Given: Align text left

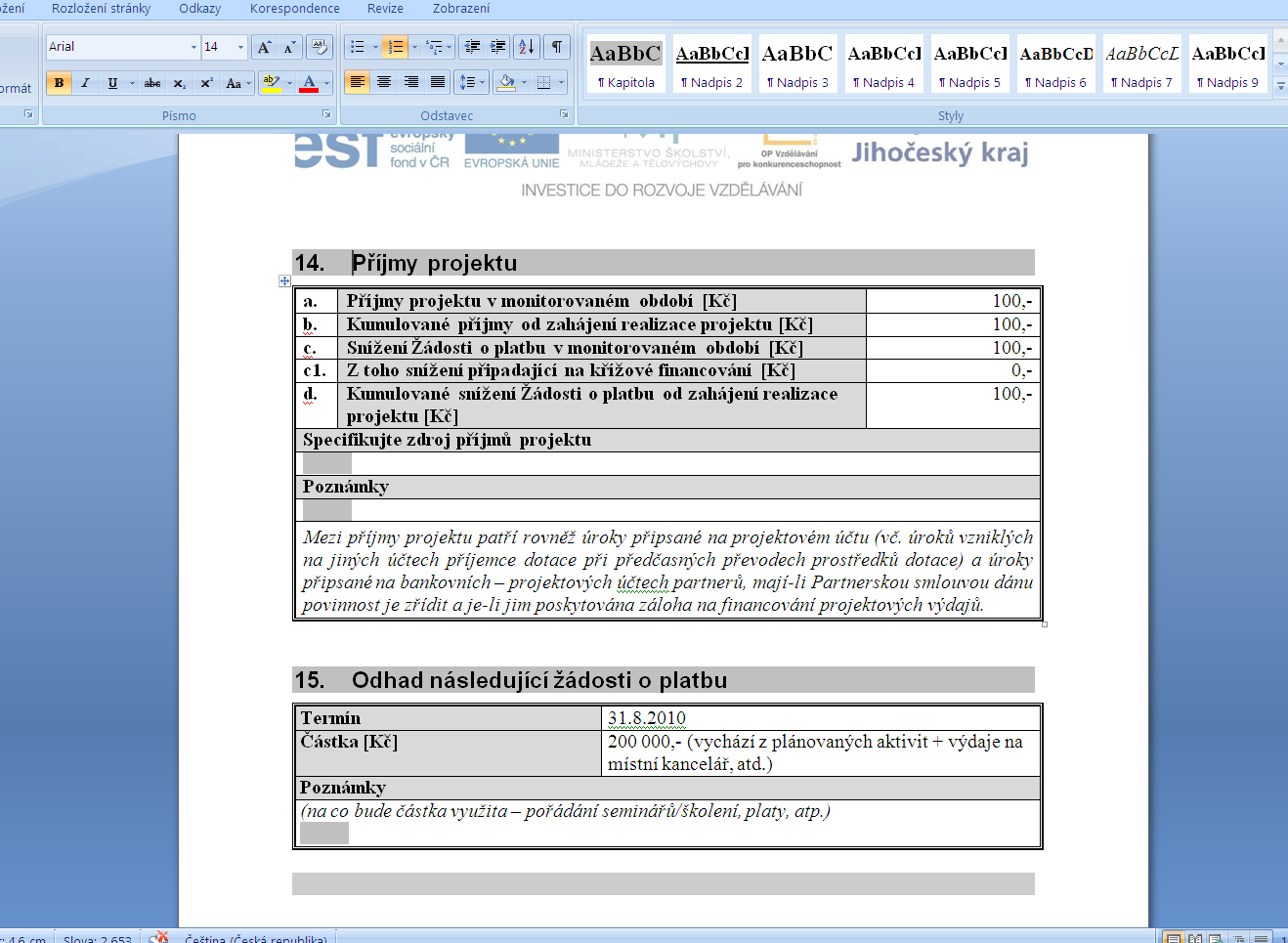Looking at the screenshot, I should (x=358, y=83).
